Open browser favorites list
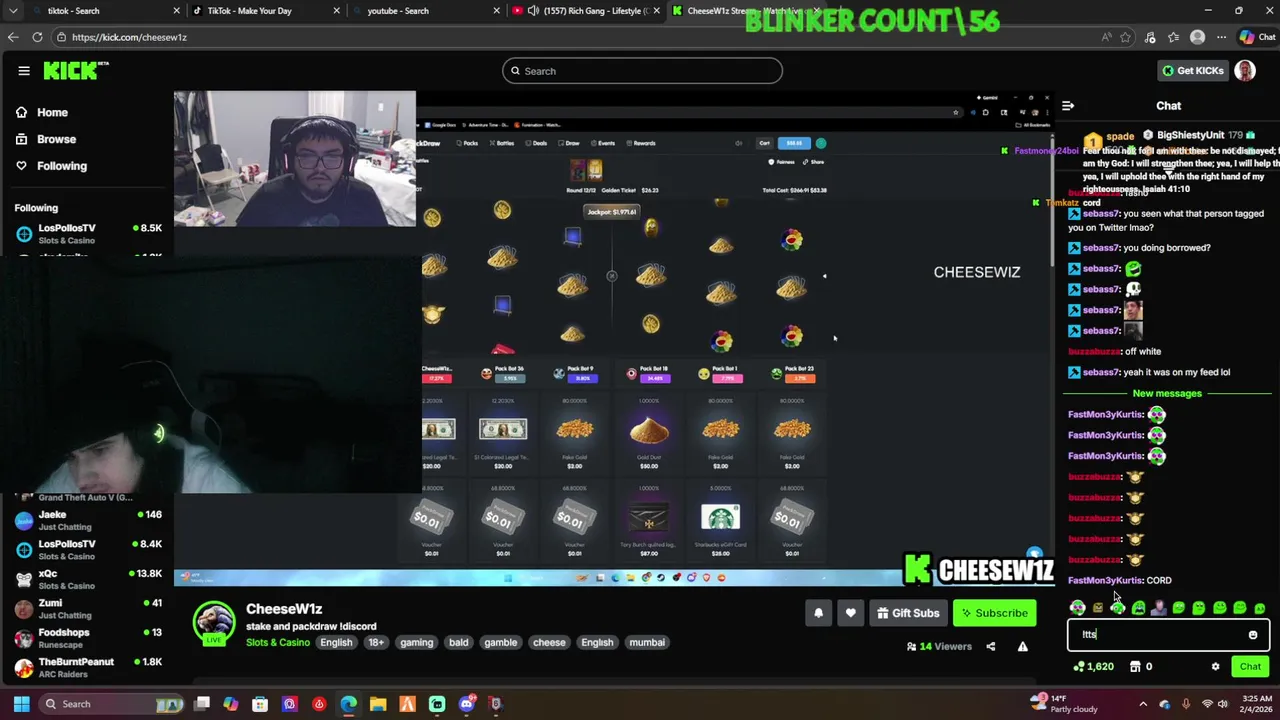 point(1174,37)
